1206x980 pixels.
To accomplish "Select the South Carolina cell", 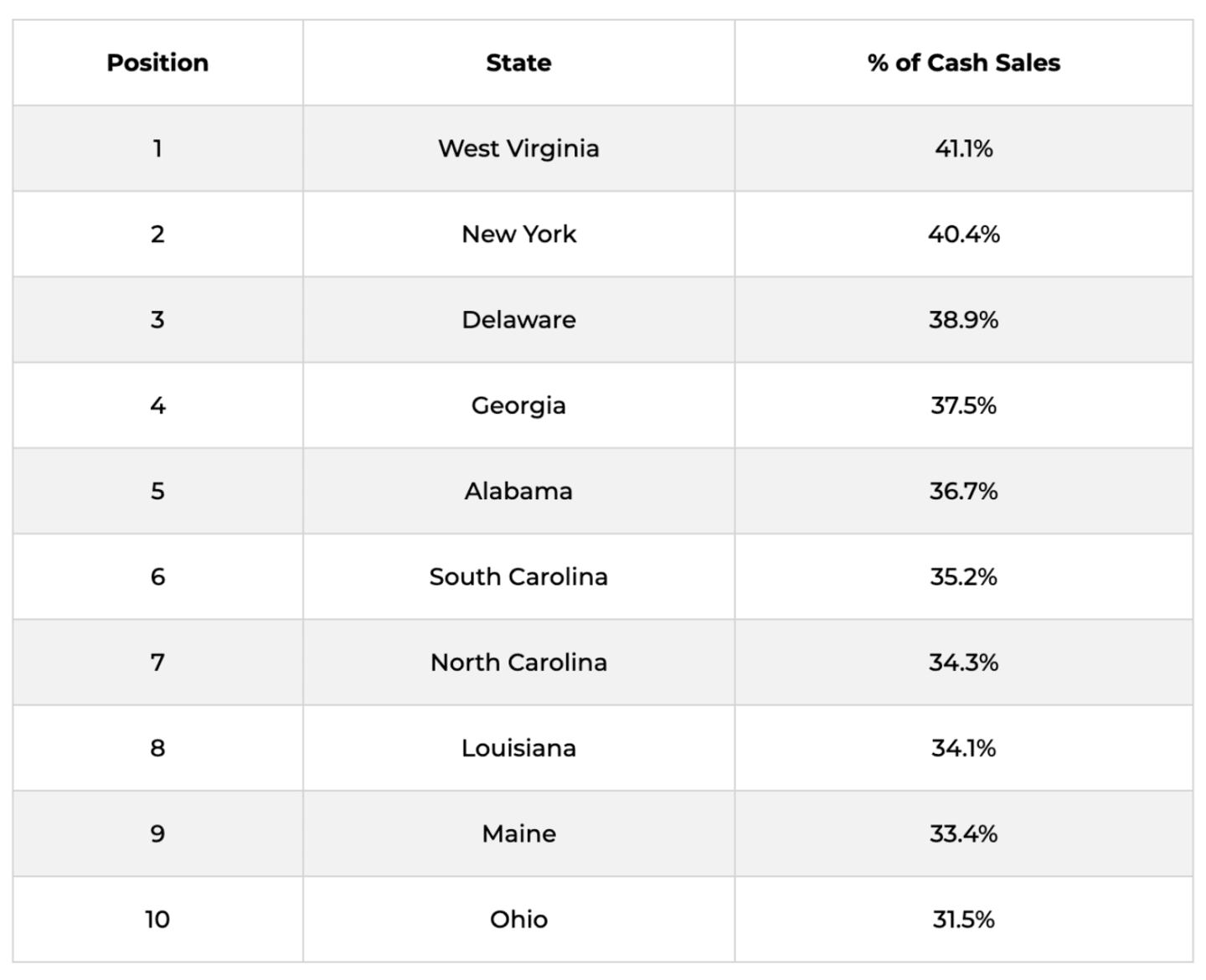I will [x=518, y=576].
